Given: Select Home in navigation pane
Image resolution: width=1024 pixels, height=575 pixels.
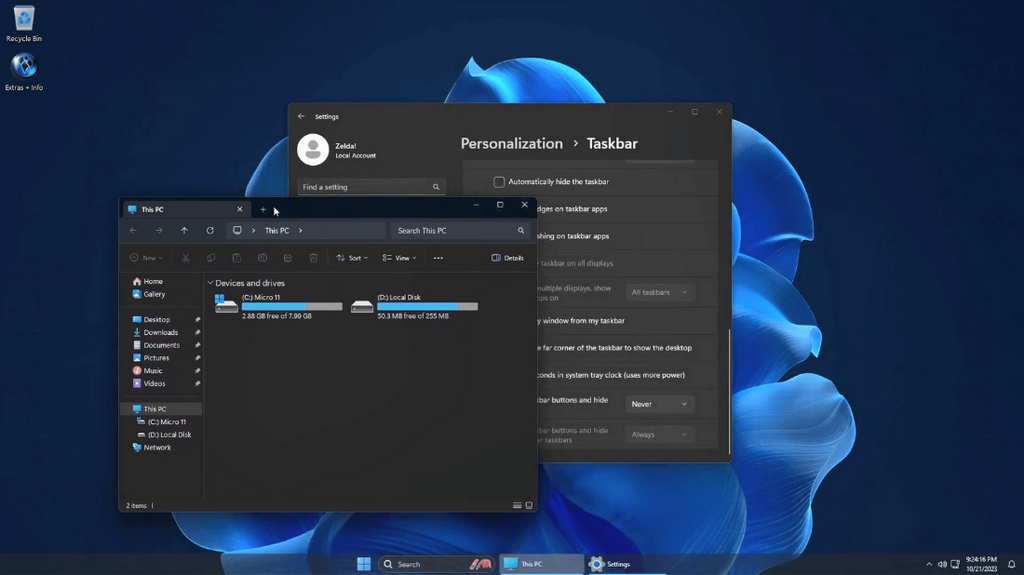Looking at the screenshot, I should point(148,281).
